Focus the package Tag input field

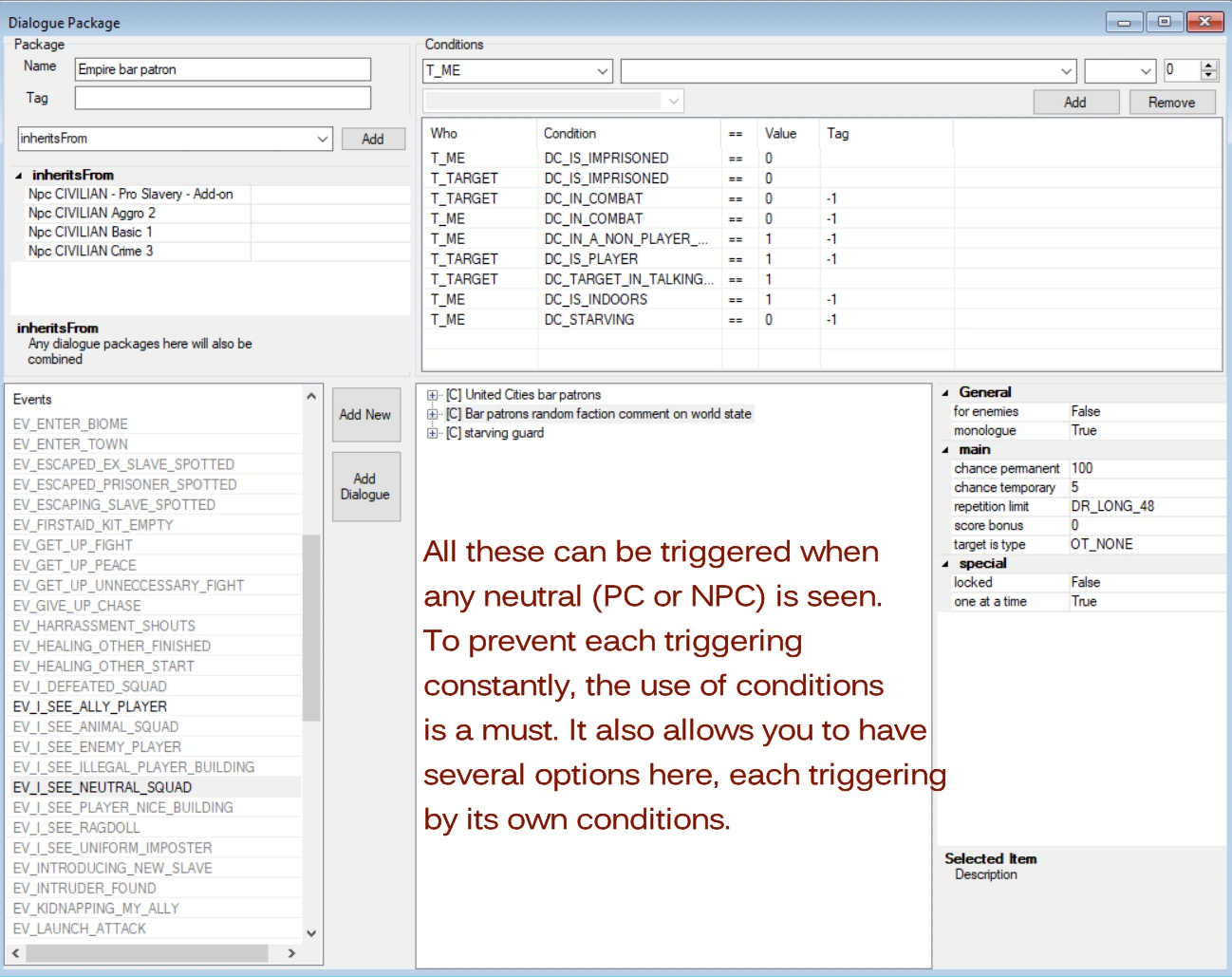(x=223, y=98)
